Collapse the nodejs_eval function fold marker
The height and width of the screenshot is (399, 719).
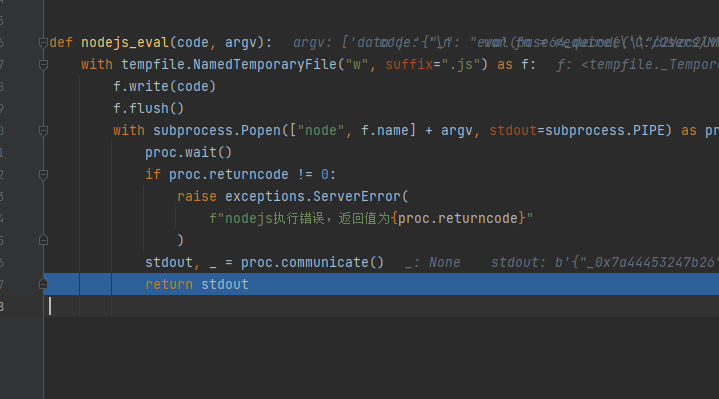[43, 43]
